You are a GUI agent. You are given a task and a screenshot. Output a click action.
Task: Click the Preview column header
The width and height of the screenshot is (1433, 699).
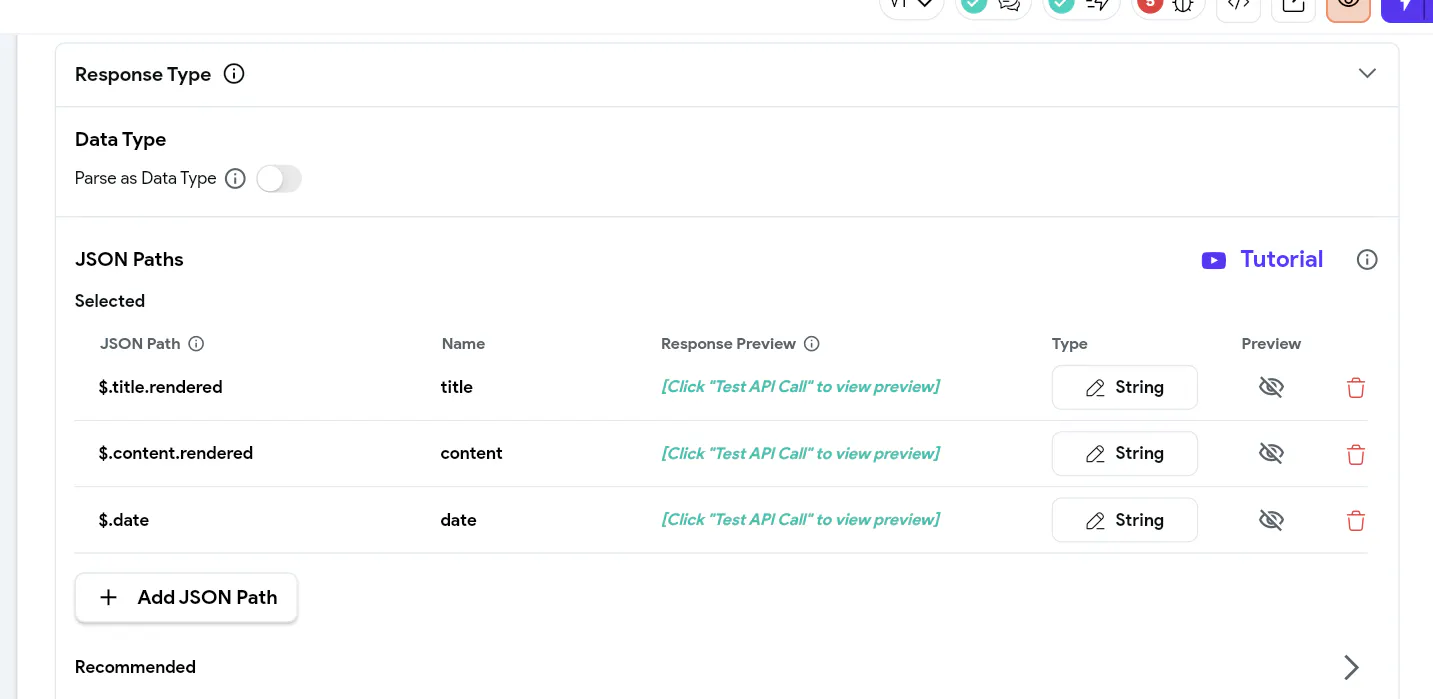(1271, 344)
